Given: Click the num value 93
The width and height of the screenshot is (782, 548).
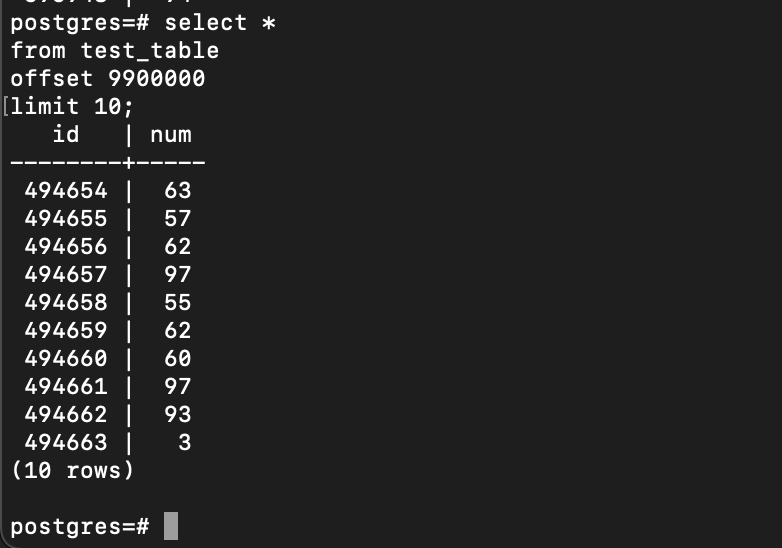Looking at the screenshot, I should pos(177,414).
